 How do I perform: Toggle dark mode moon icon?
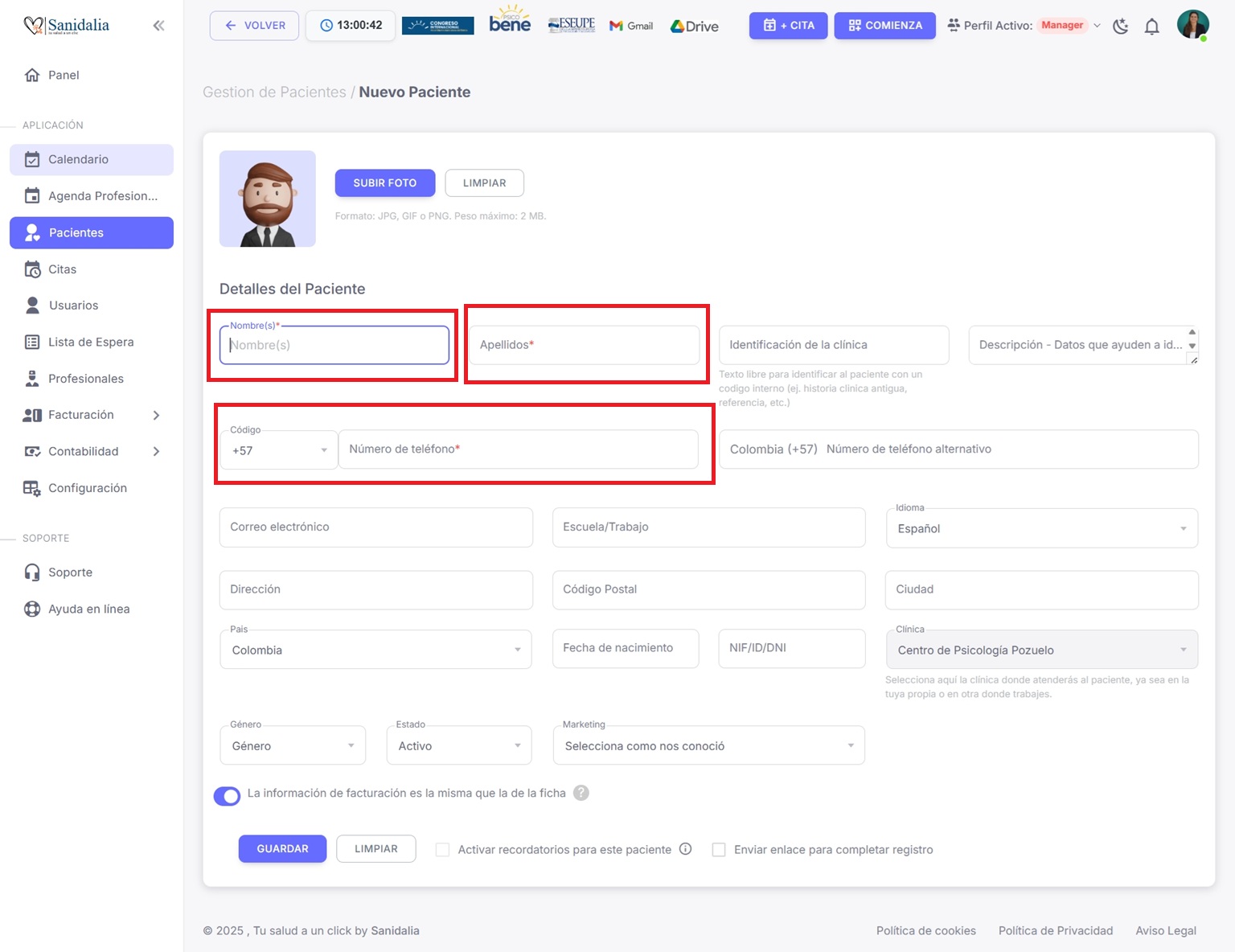(1120, 27)
